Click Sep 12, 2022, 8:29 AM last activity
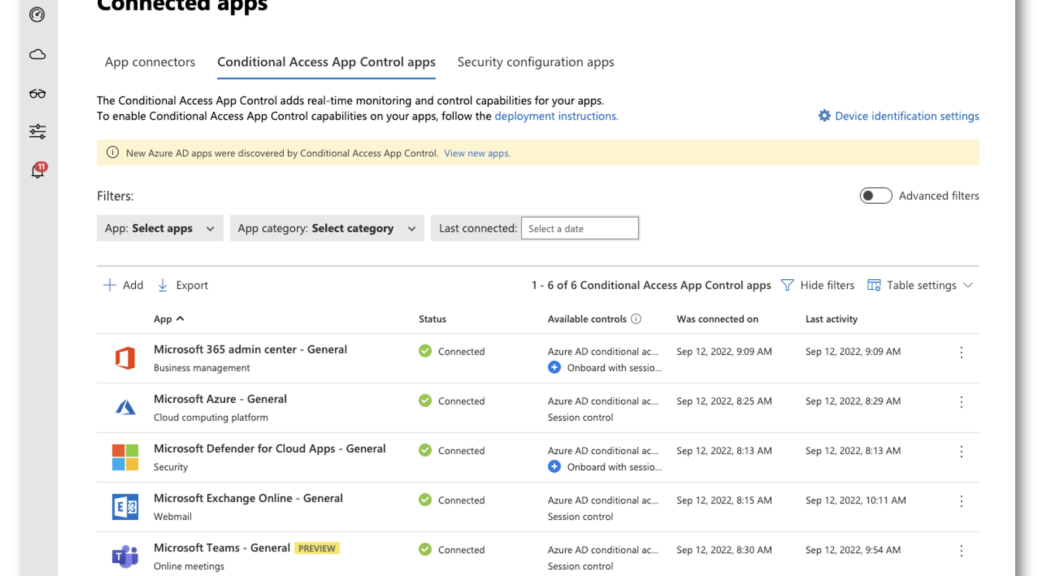The image size is (1038, 576). (x=853, y=401)
